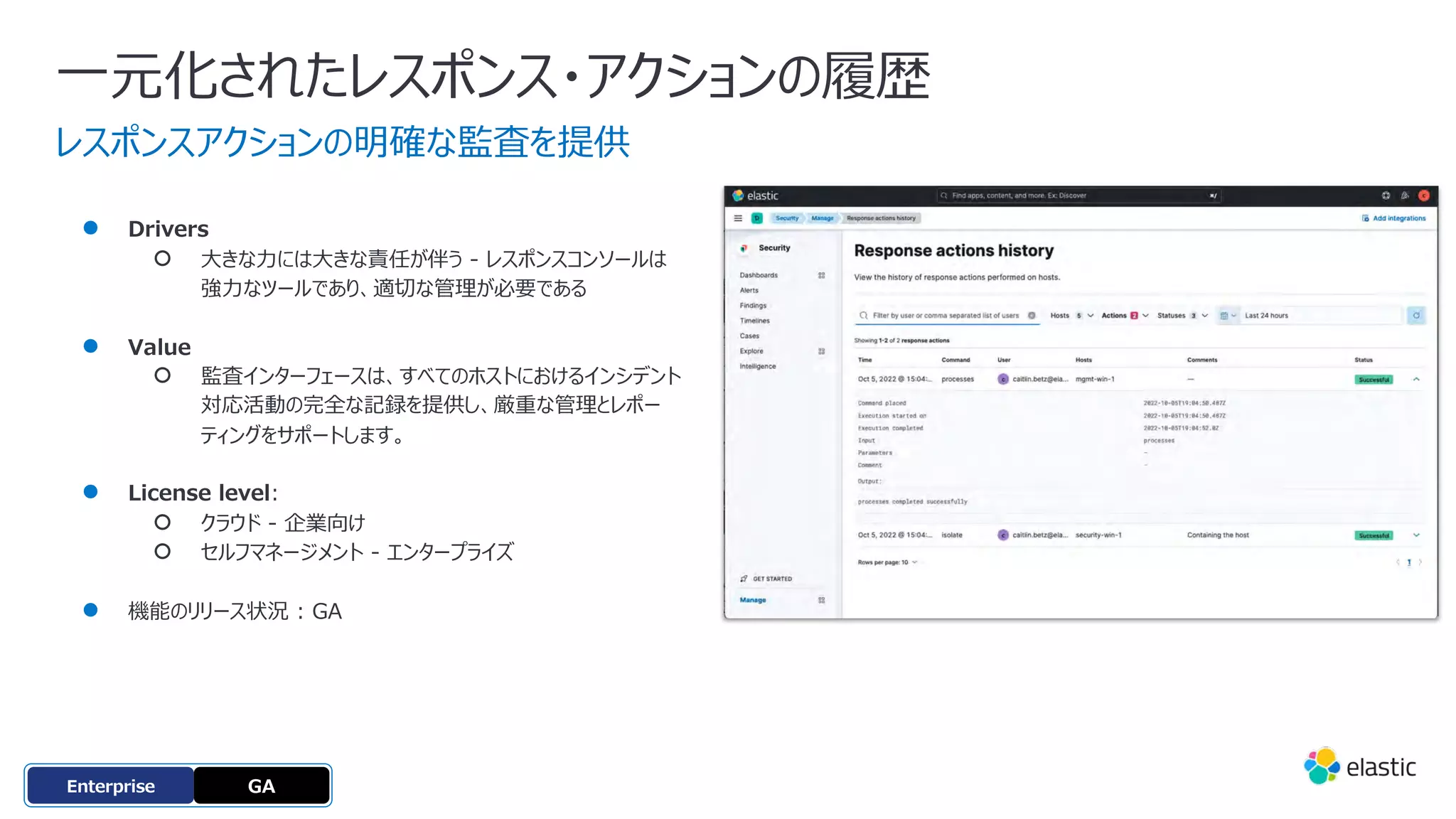This screenshot has width=1456, height=819.
Task: Clear the user filter field
Action: click(1032, 316)
